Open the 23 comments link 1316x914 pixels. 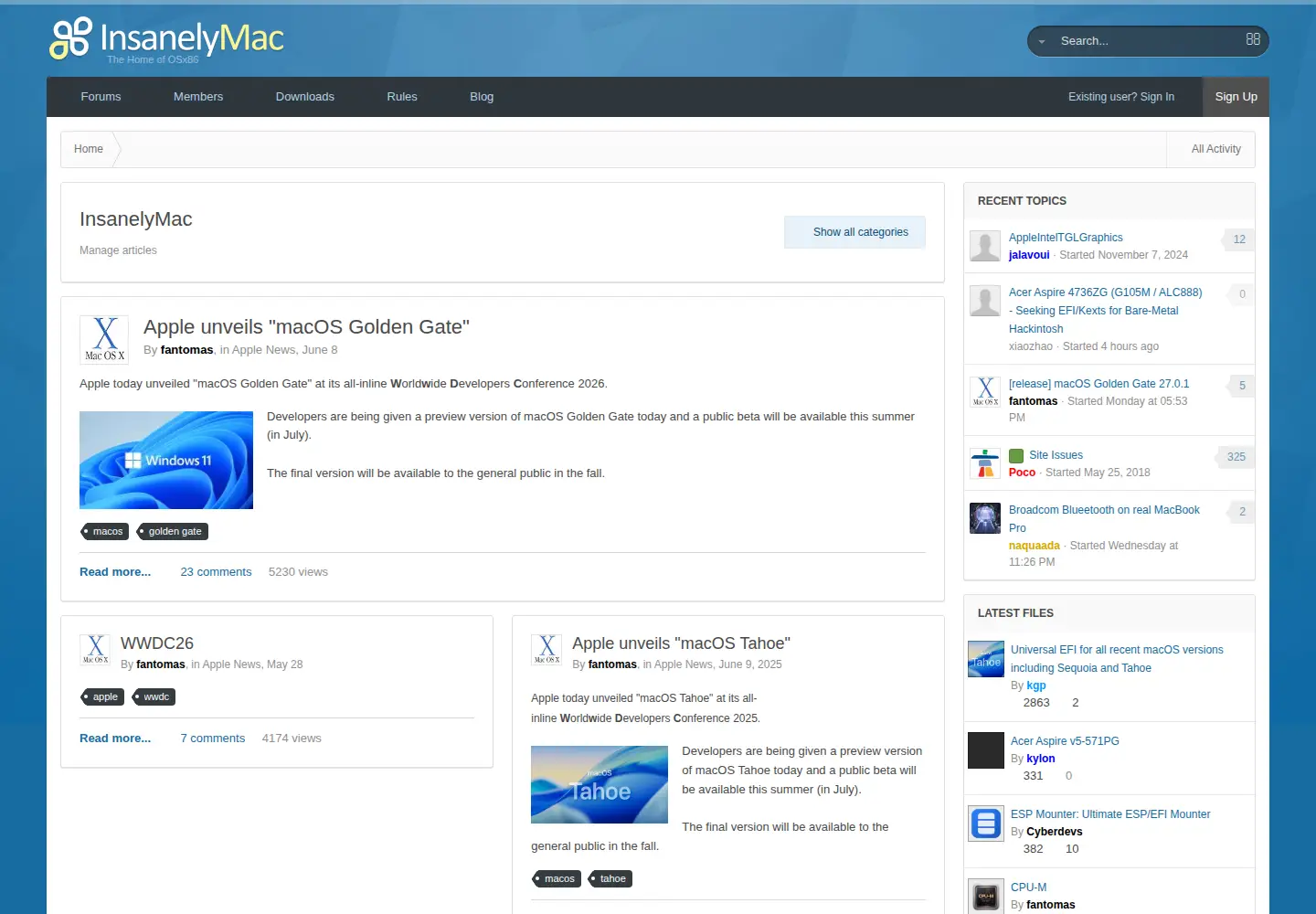click(x=216, y=572)
